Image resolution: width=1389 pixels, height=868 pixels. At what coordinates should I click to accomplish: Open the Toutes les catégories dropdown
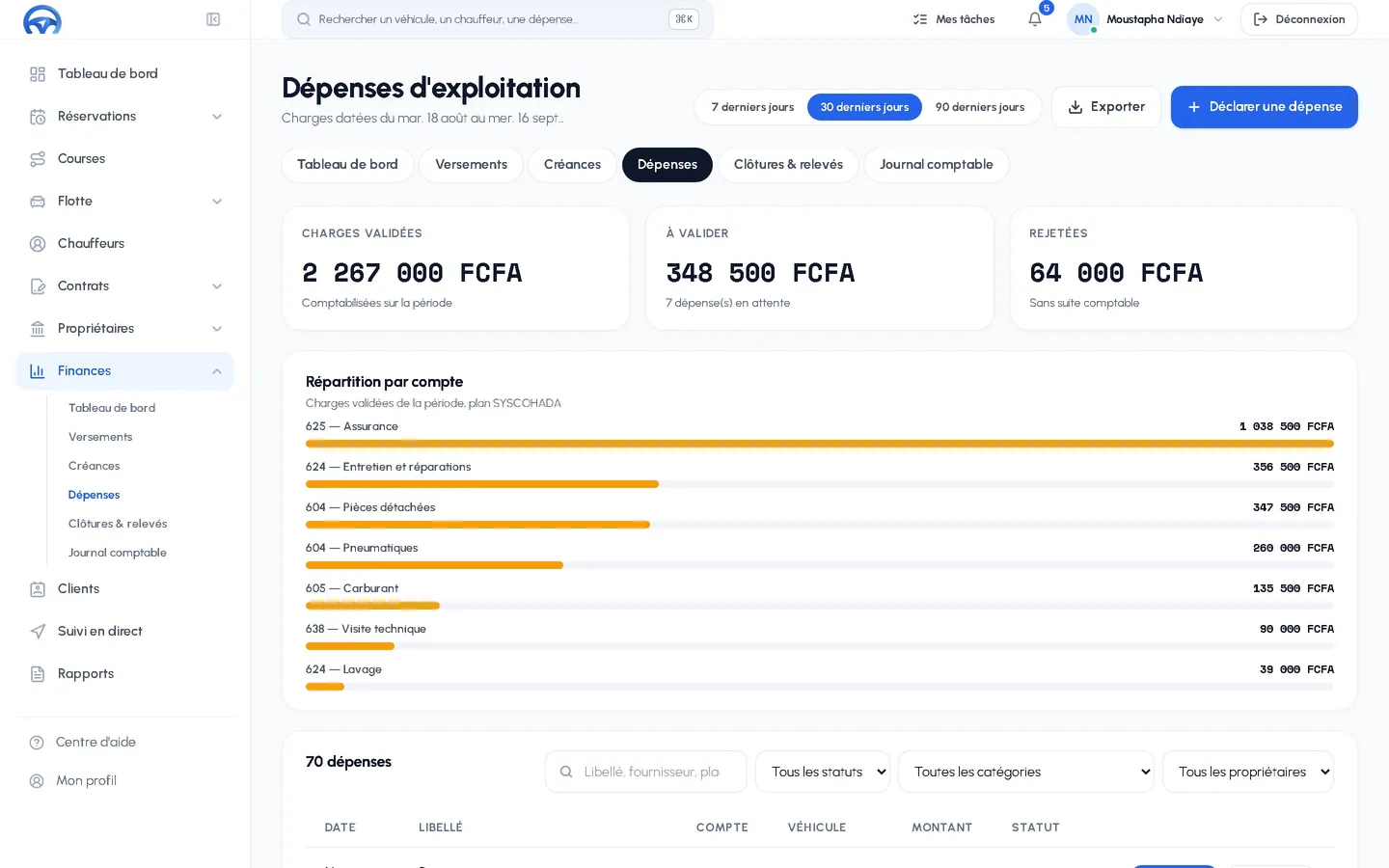1026,772
